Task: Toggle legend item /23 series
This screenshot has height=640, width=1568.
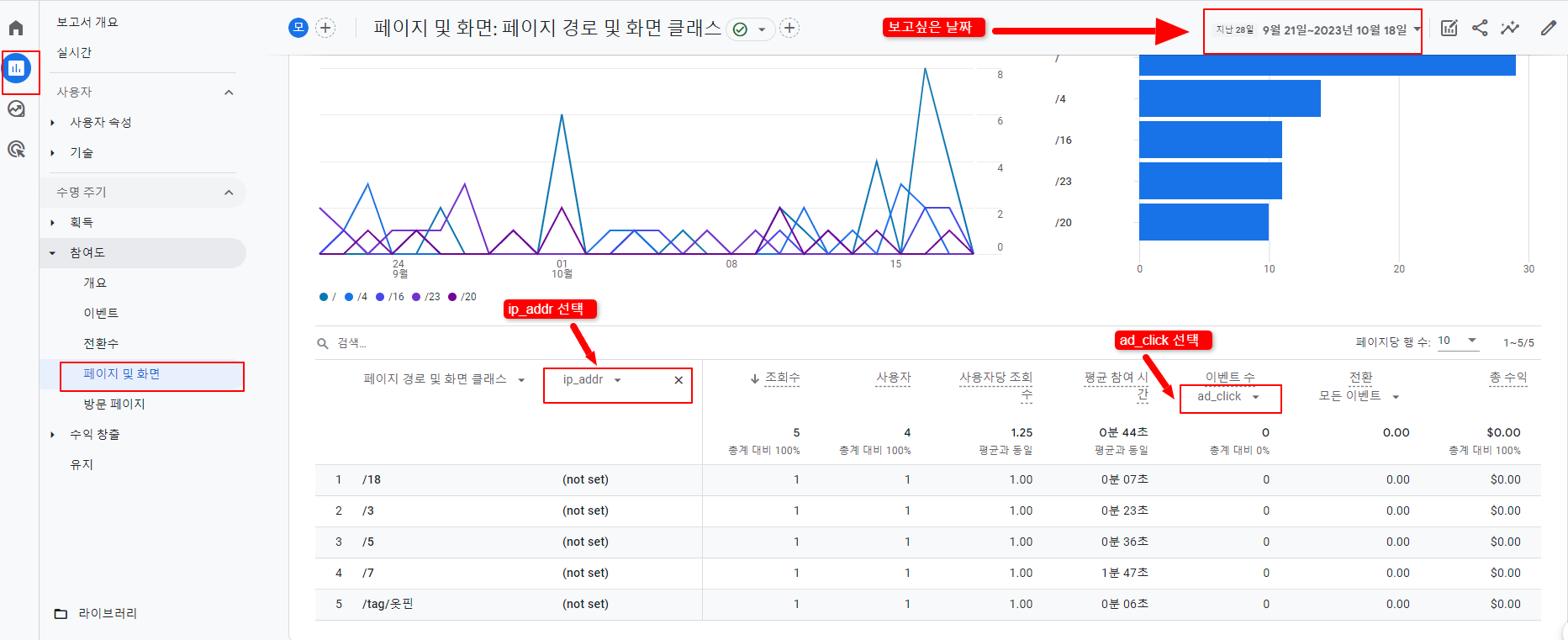Action: 426,297
